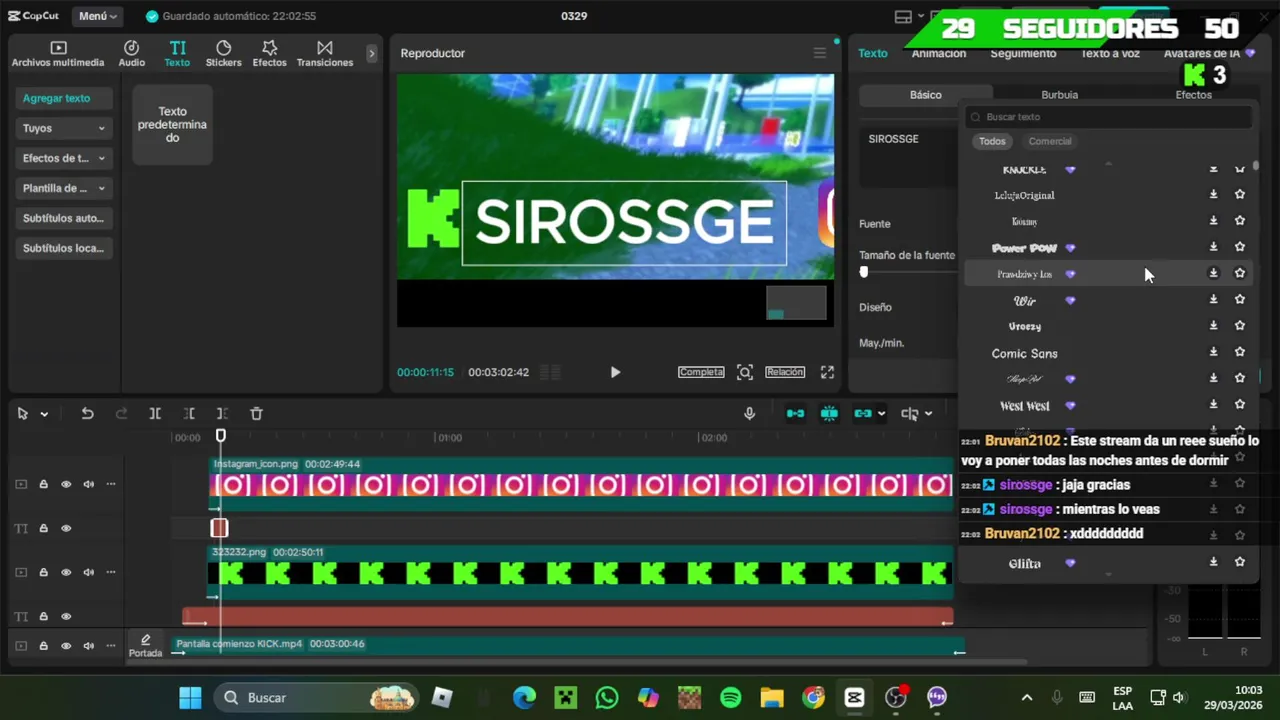
Task: Download the Comic Sans font
Action: [x=1213, y=352]
